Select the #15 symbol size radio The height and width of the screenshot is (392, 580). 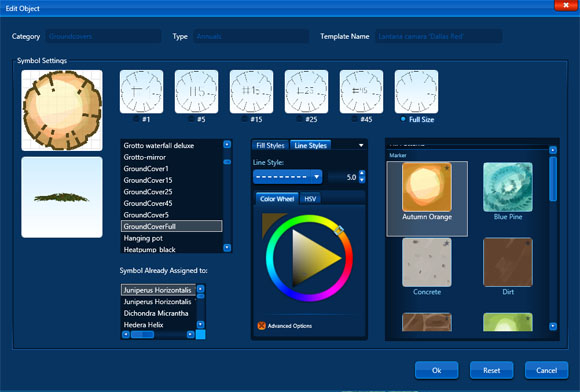245,119
